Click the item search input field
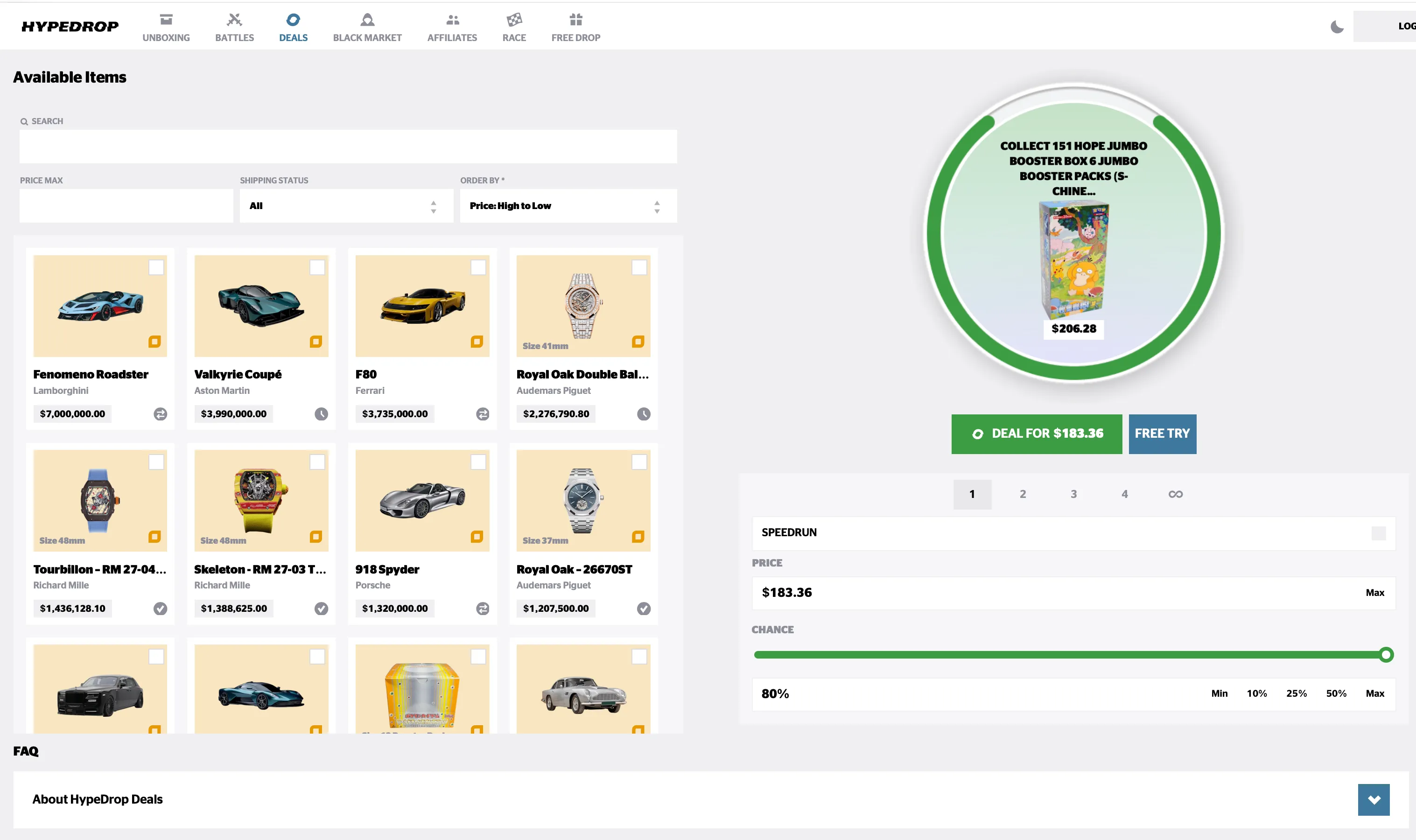The image size is (1416, 840). 348,147
